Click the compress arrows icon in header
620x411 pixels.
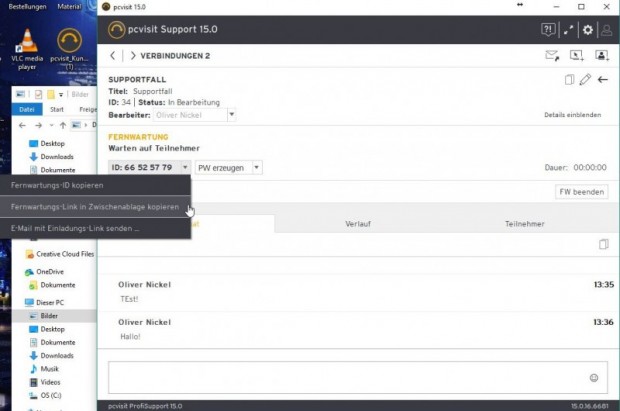pyautogui.click(x=569, y=30)
